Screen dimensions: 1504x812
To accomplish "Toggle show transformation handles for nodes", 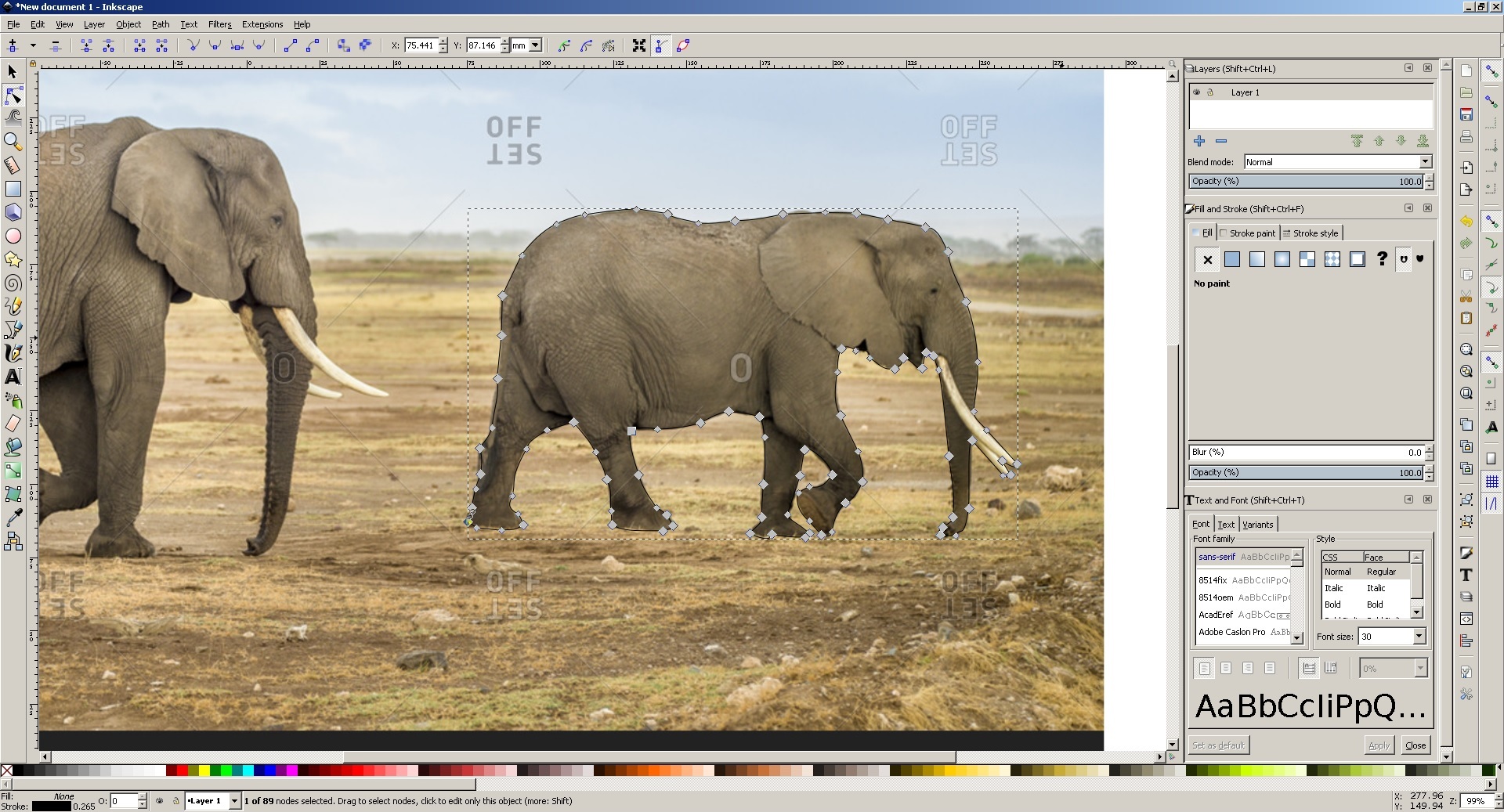I will pyautogui.click(x=639, y=45).
